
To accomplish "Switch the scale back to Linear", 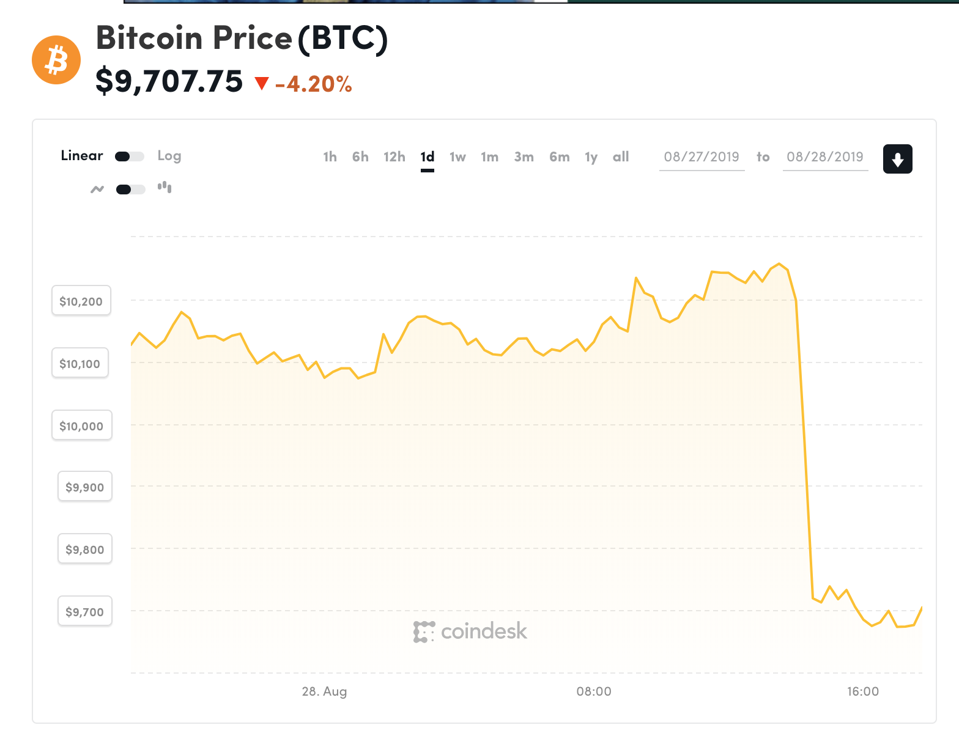I will click(x=81, y=156).
